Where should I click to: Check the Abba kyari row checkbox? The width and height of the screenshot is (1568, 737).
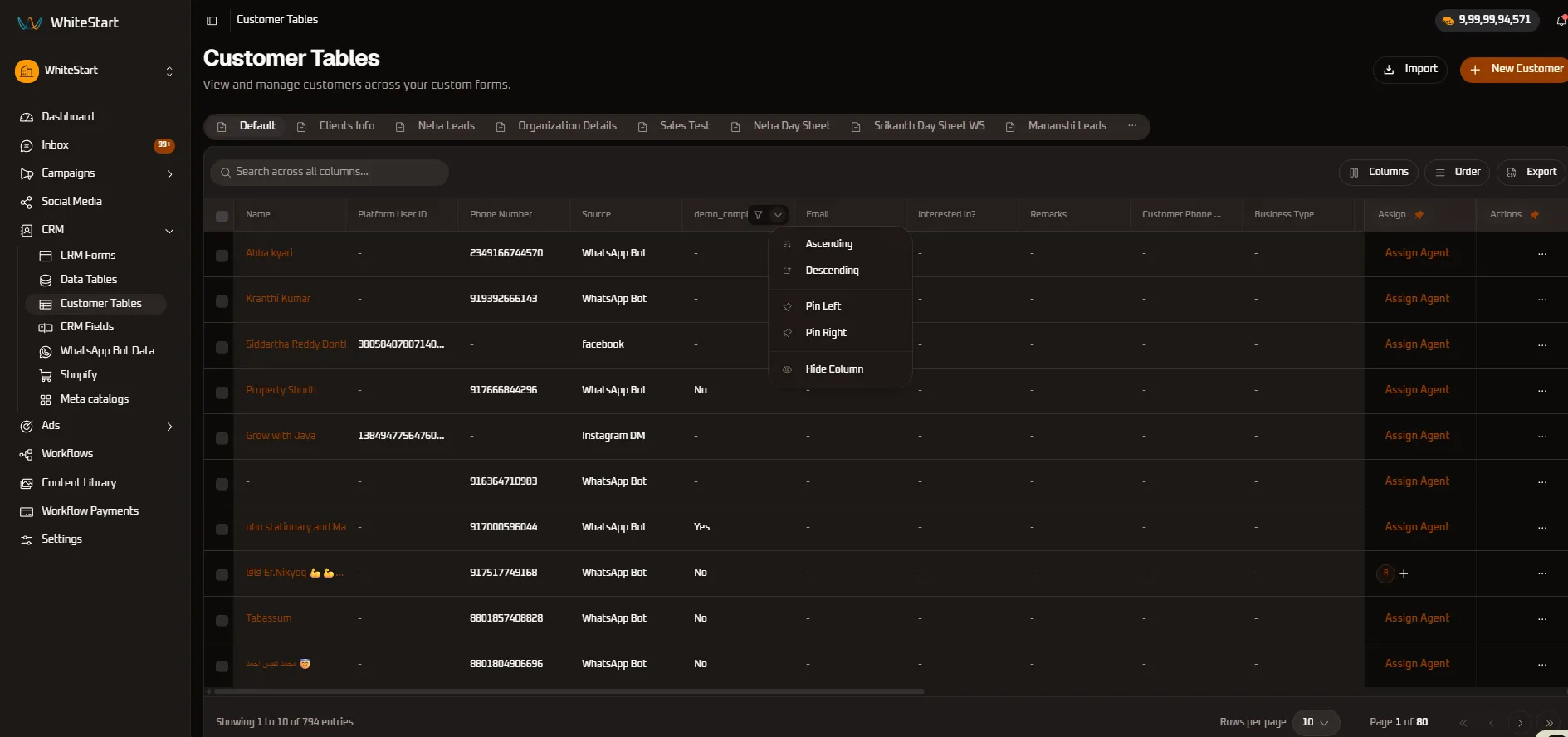(222, 256)
